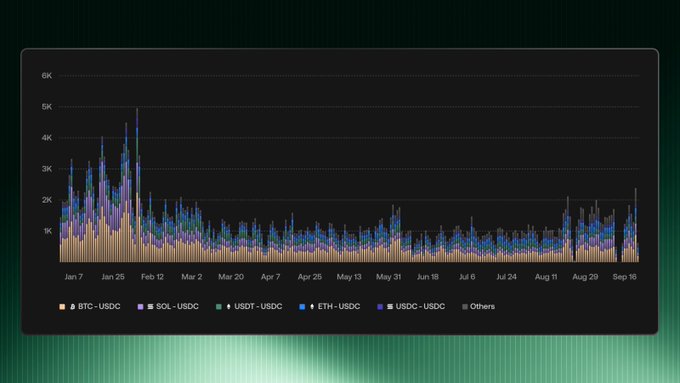The height and width of the screenshot is (383, 680).
Task: Click the Ethereum icon beside ETH - USDC
Action: [312, 307]
